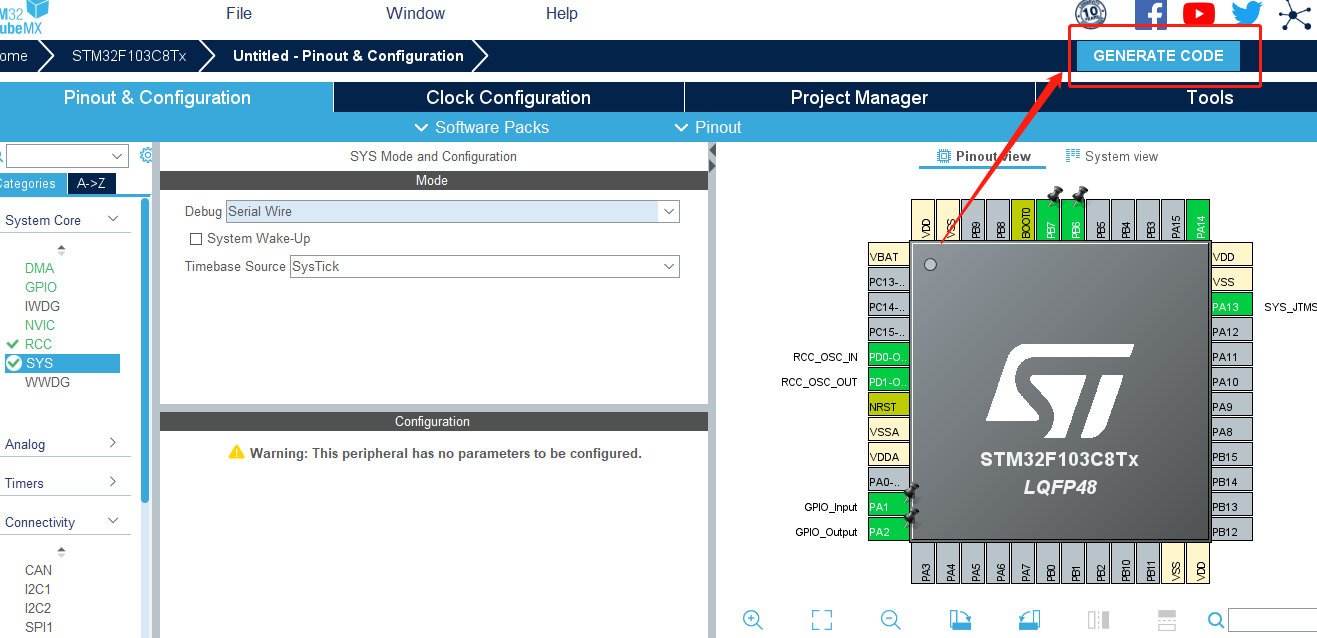
Task: Open the File menu
Action: (239, 13)
